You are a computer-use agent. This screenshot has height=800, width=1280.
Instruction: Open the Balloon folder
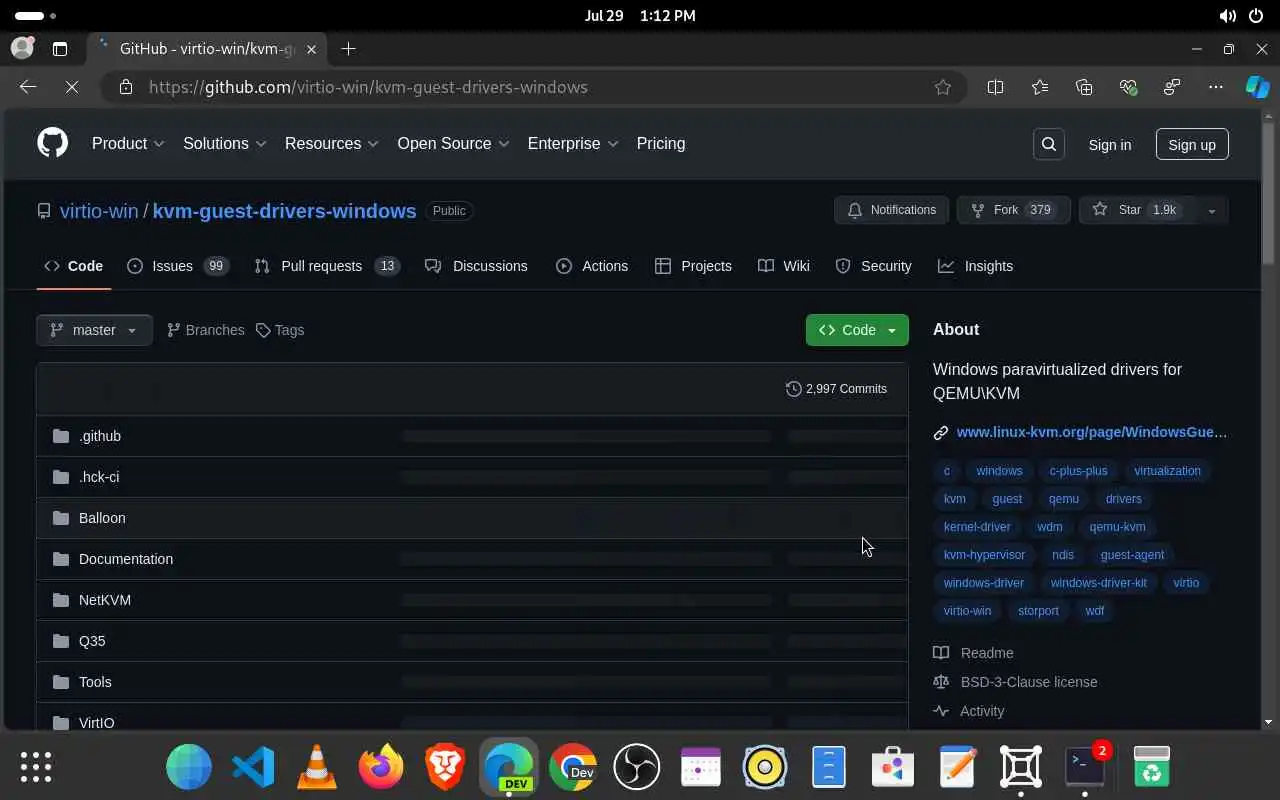[x=102, y=518]
